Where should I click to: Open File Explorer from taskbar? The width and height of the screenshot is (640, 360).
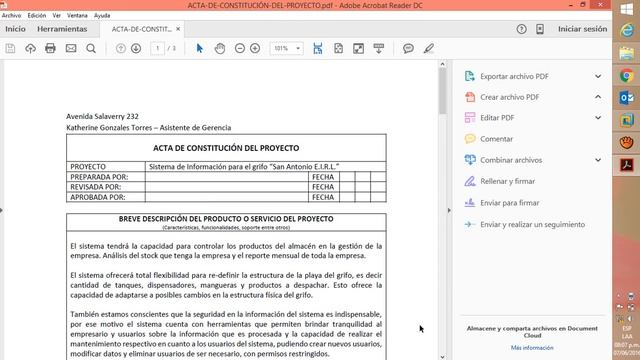[x=627, y=53]
